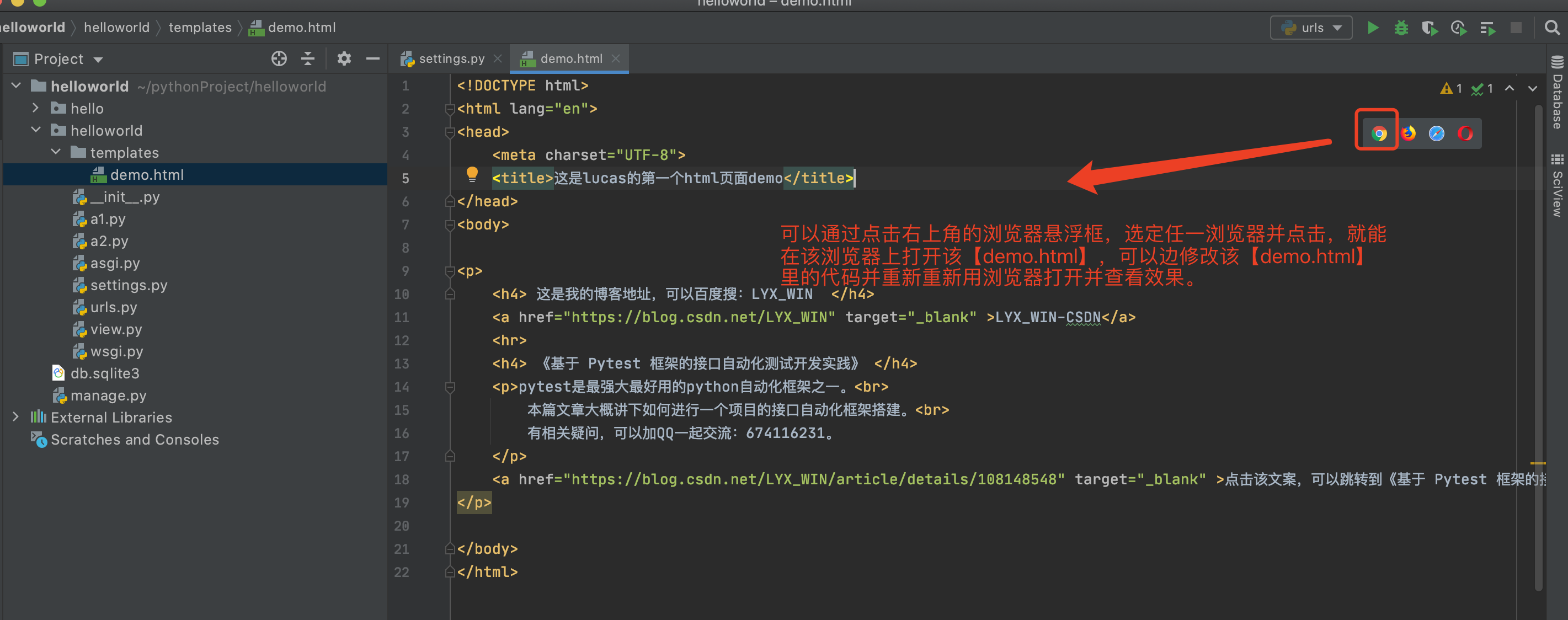
Task: Open page with Opera browser icon
Action: pos(1465,133)
